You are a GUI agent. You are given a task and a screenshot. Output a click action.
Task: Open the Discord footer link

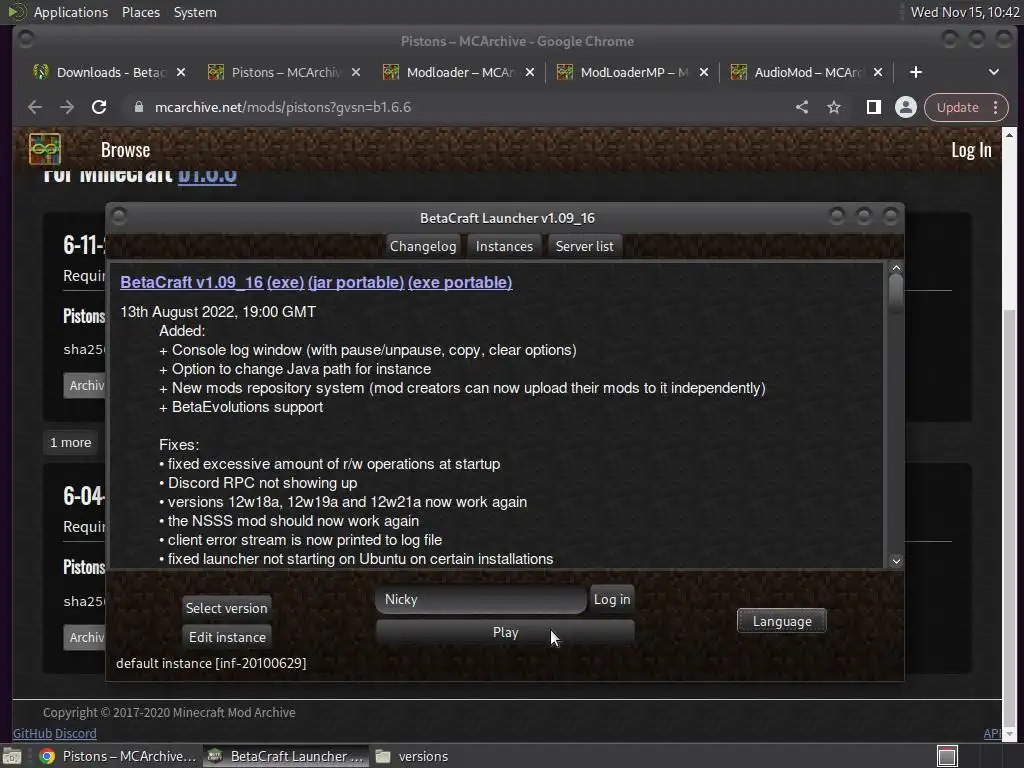coord(76,733)
